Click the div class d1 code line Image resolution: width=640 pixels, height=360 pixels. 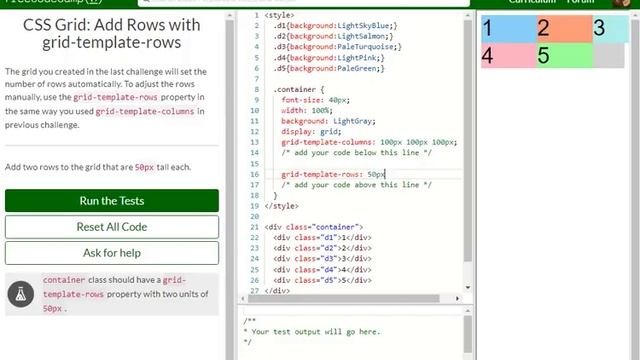322,238
